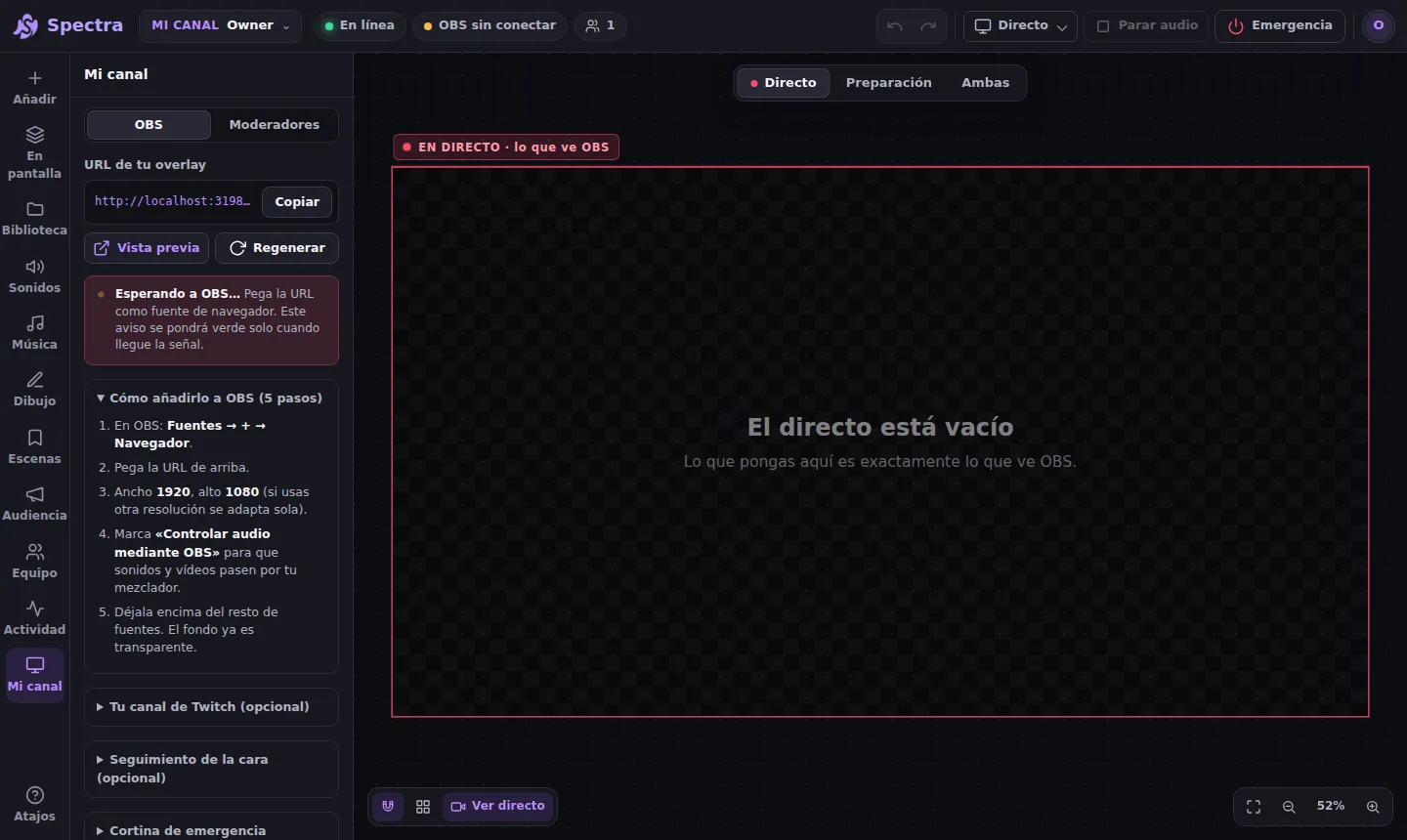The width and height of the screenshot is (1407, 840).
Task: Collapse Cómo añadirlo a OBS section
Action: click(x=210, y=398)
